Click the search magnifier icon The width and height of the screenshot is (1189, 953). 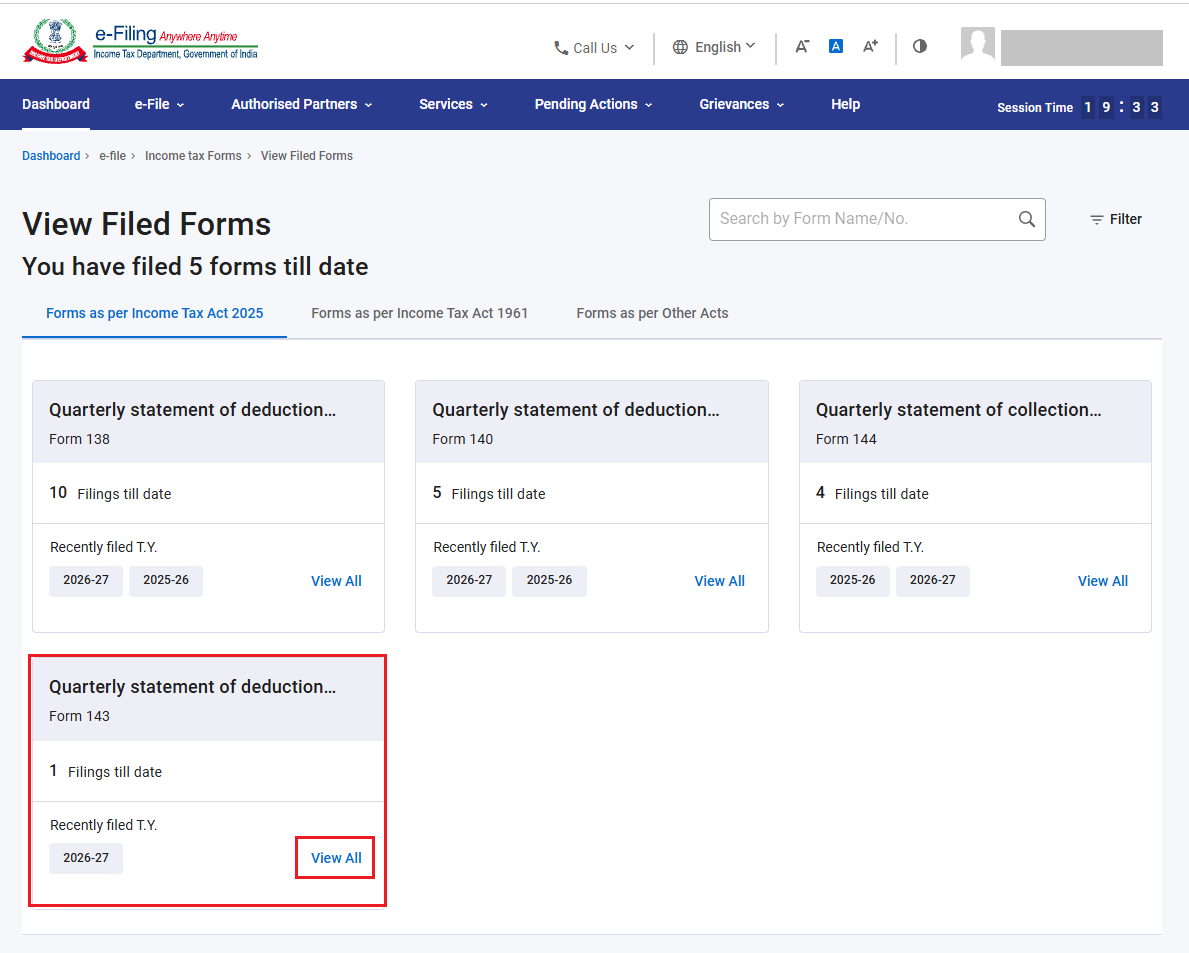[1027, 219]
